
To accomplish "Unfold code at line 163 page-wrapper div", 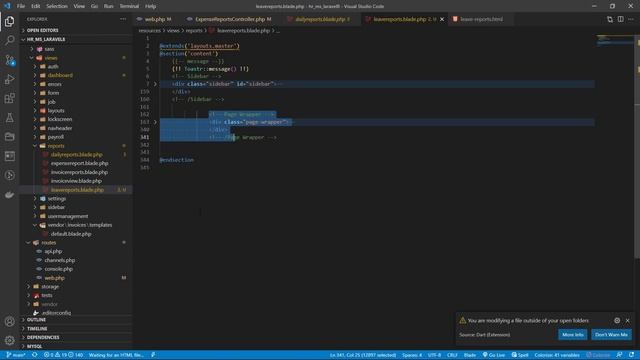I will [155, 122].
